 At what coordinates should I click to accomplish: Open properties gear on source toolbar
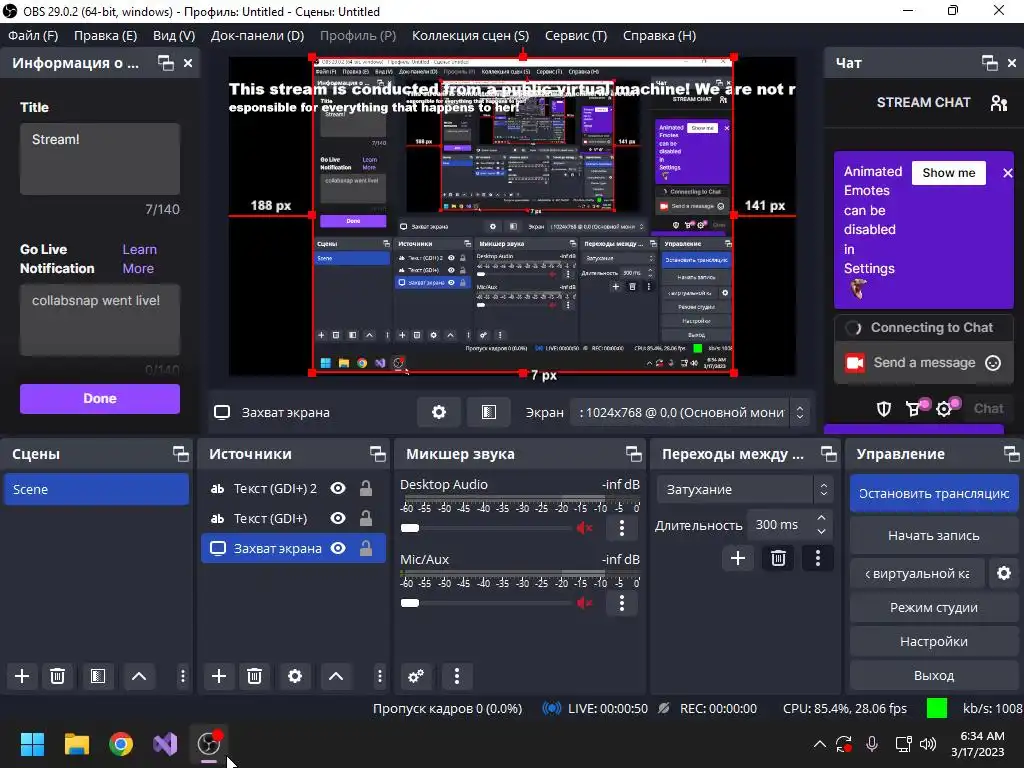(439, 412)
